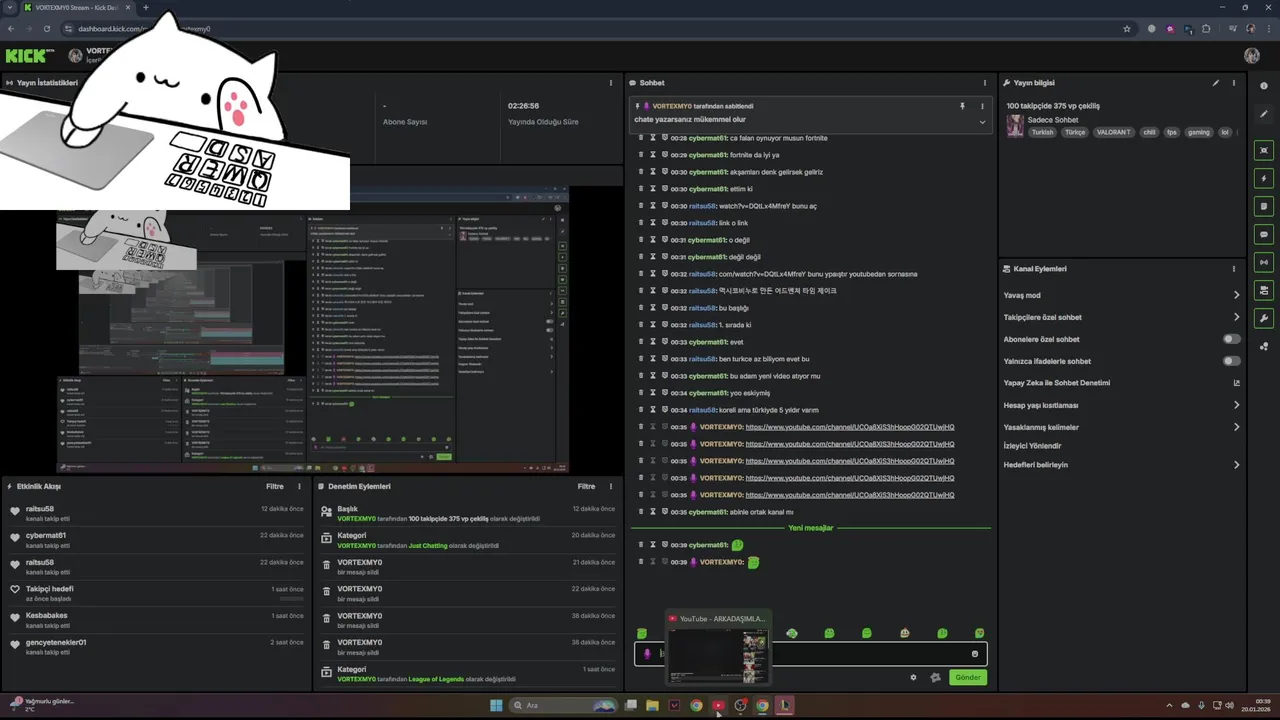Image resolution: width=1280 pixels, height=720 pixels.
Task: Toggle the camera moderation widget icon in sidebar
Action: point(1264,290)
